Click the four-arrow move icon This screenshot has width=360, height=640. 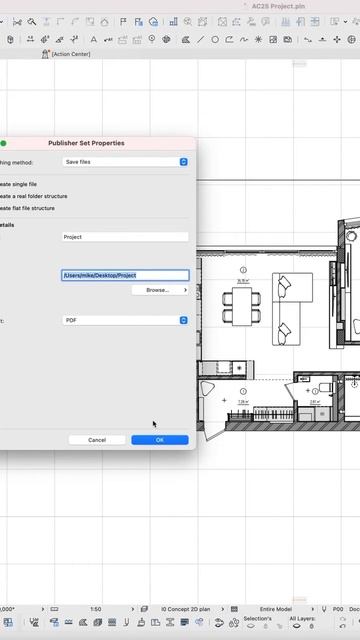tap(337, 40)
